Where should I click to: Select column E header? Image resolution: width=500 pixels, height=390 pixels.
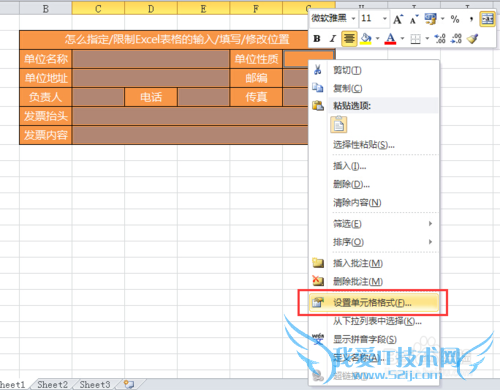203,9
